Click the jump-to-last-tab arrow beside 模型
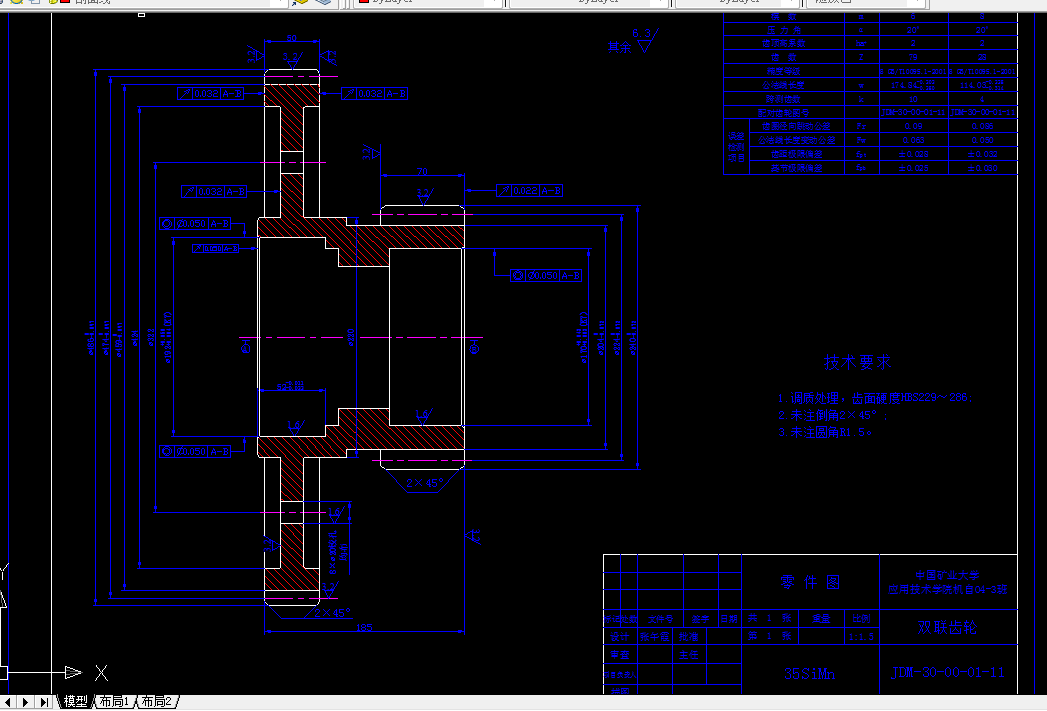The image size is (1047, 711). coord(44,702)
